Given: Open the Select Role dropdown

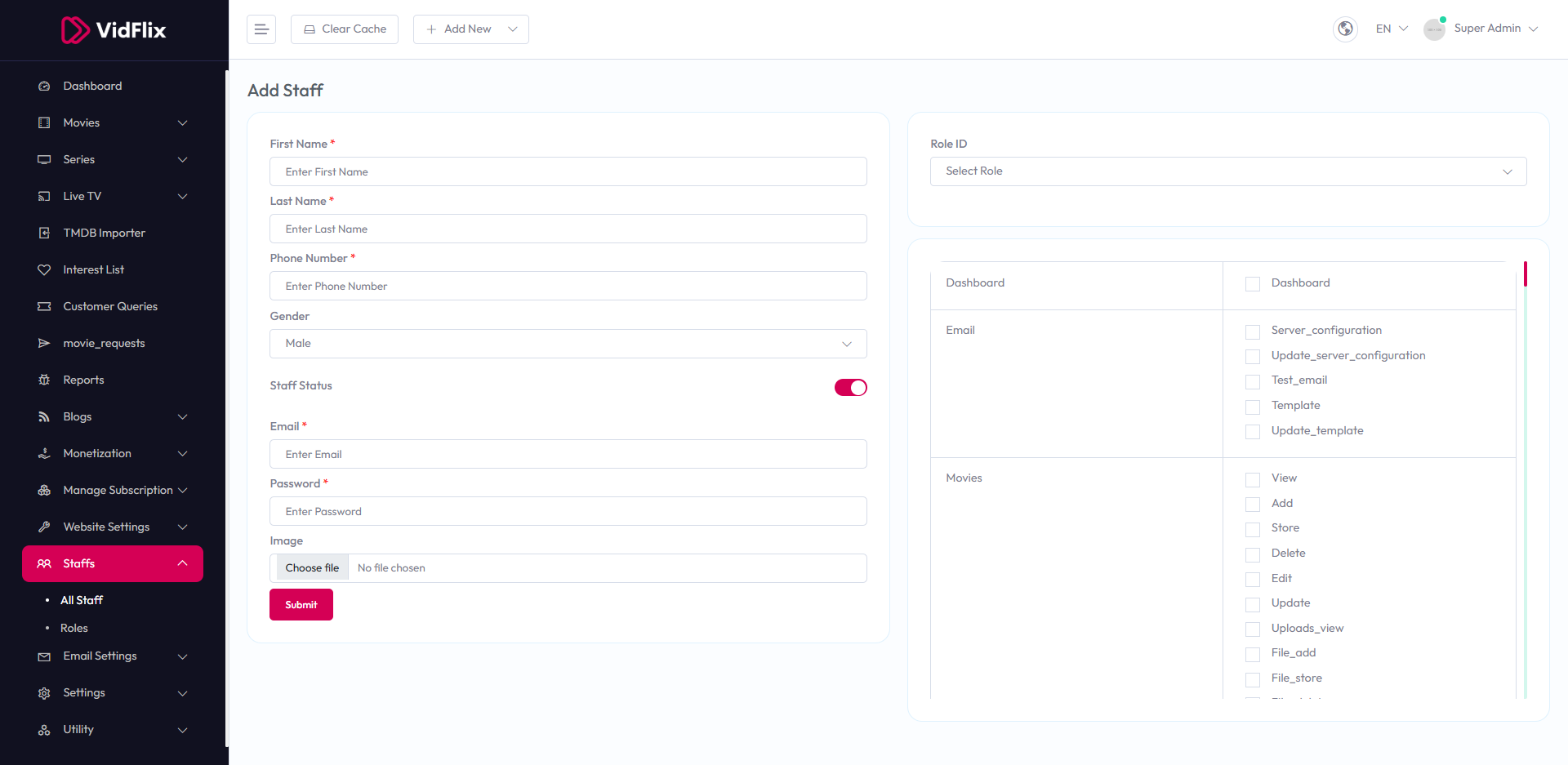Looking at the screenshot, I should tap(1227, 171).
